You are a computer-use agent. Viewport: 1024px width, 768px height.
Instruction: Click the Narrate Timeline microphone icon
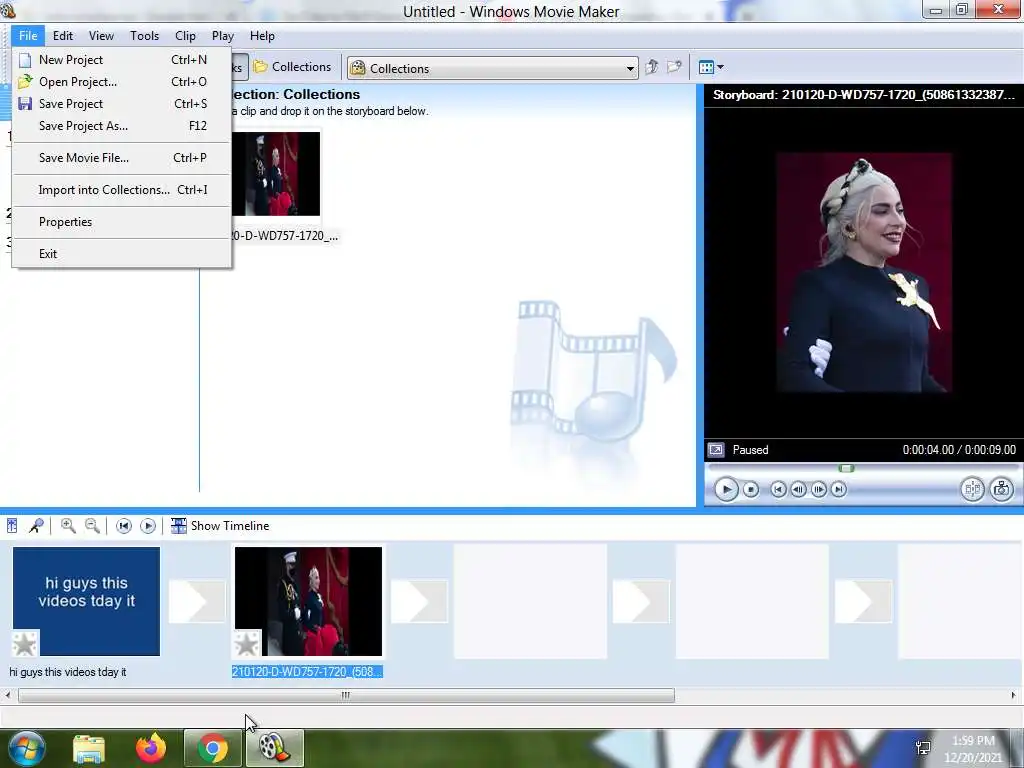pos(36,526)
